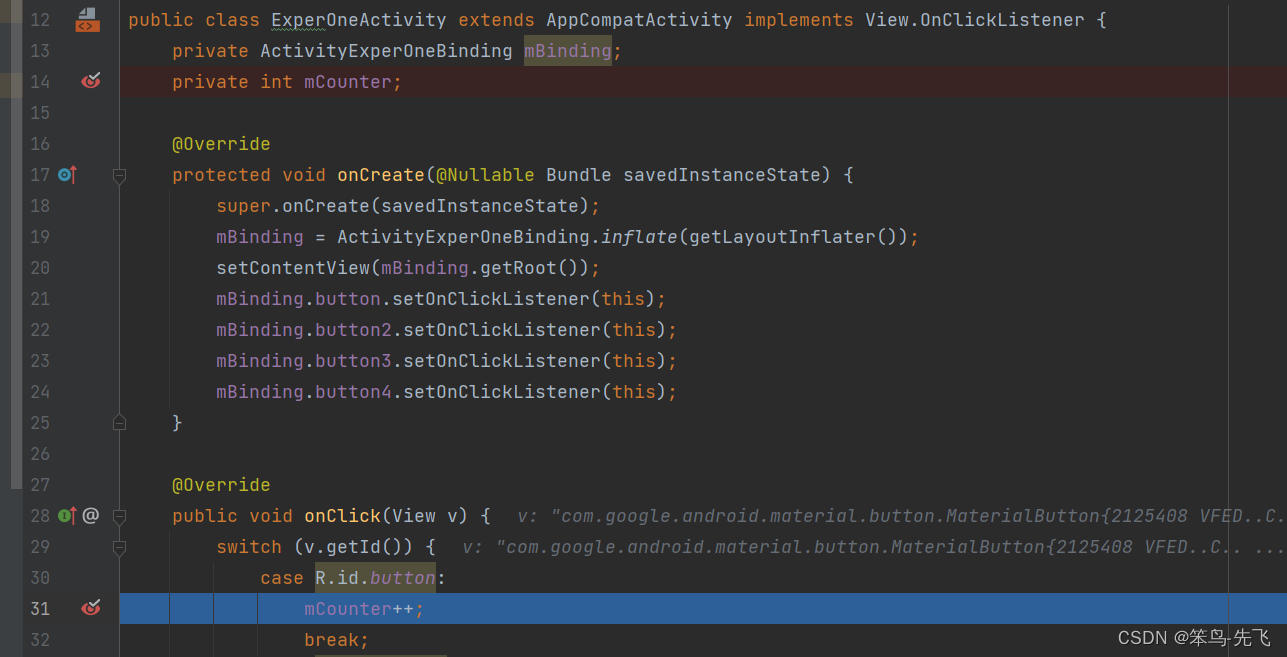Collapse the onCreate method using its fold marker
1287x657 pixels.
pyautogui.click(x=119, y=176)
